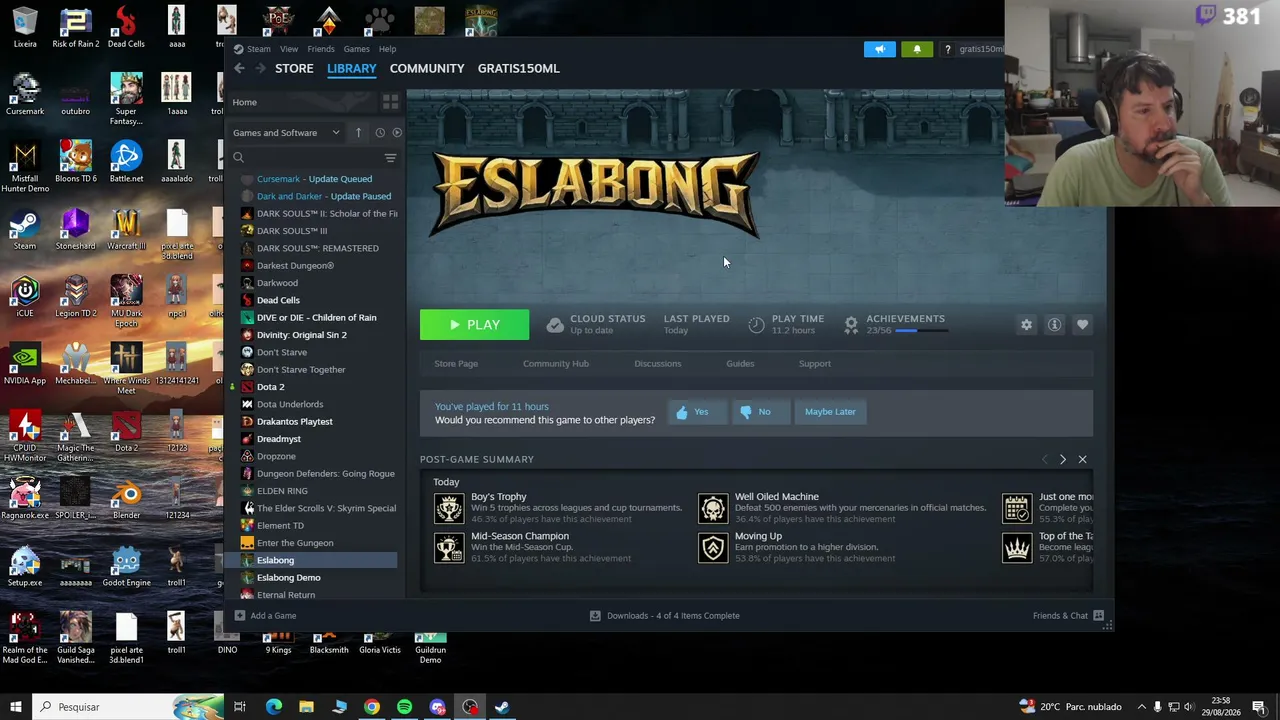Open the Windows Start menu

[x=15, y=707]
